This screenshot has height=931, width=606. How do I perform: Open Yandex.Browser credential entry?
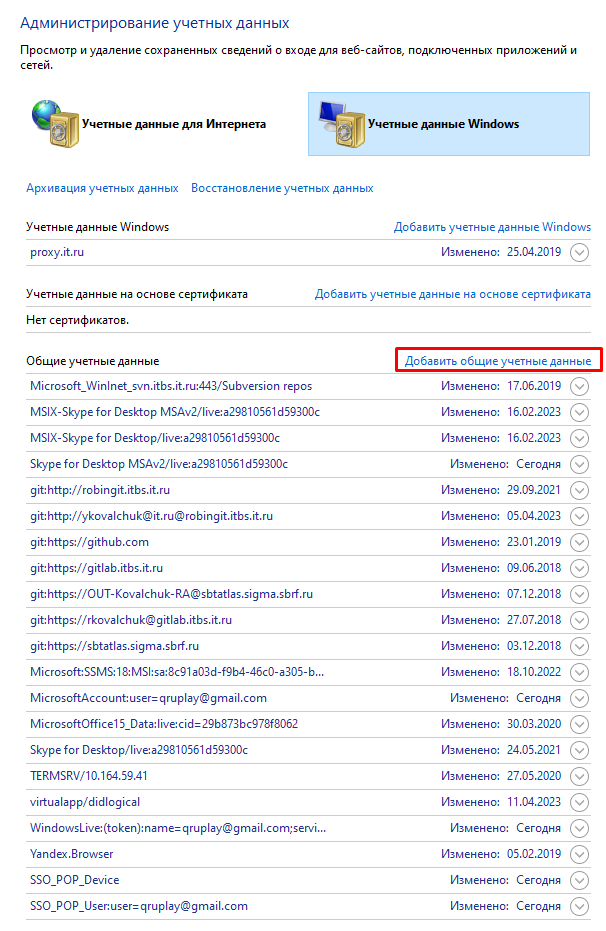[72, 854]
